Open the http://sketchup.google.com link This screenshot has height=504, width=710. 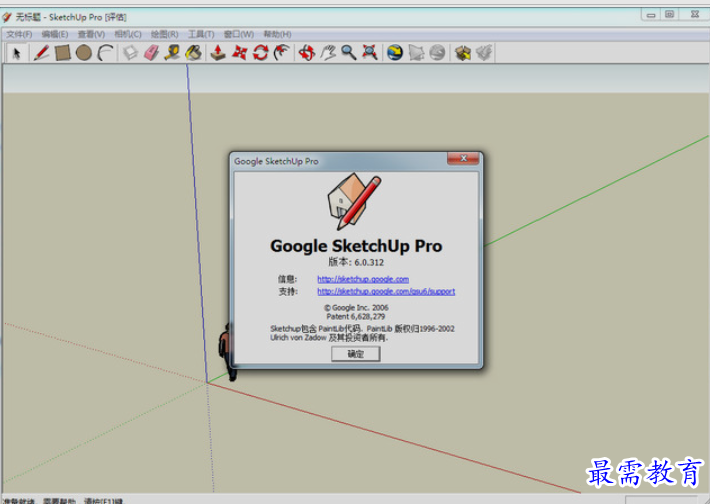click(363, 279)
